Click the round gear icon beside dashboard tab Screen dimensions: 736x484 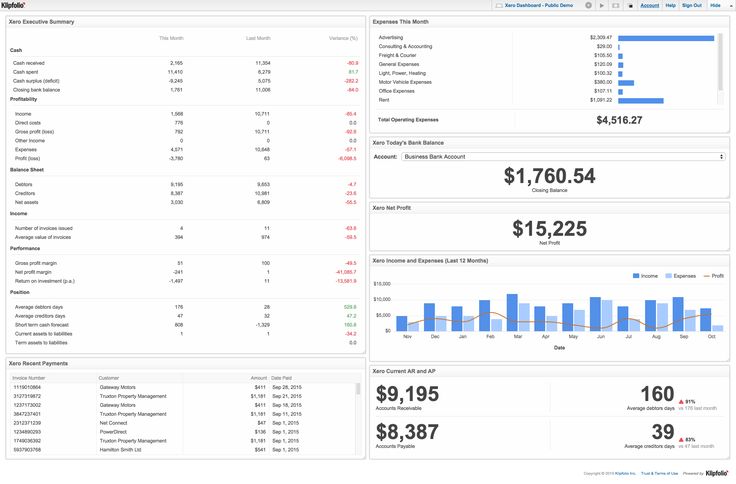click(589, 5)
